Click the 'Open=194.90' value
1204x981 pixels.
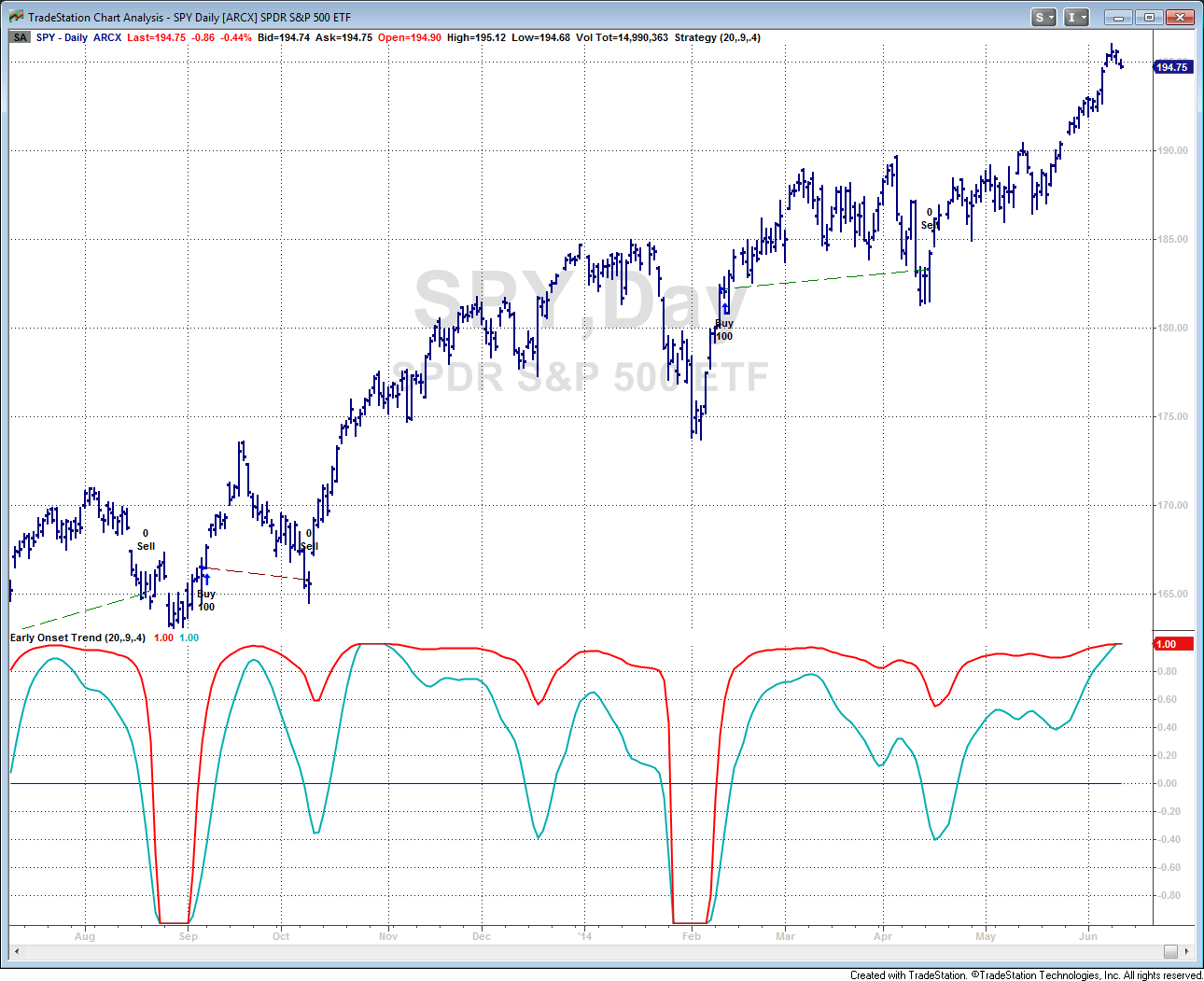point(409,37)
